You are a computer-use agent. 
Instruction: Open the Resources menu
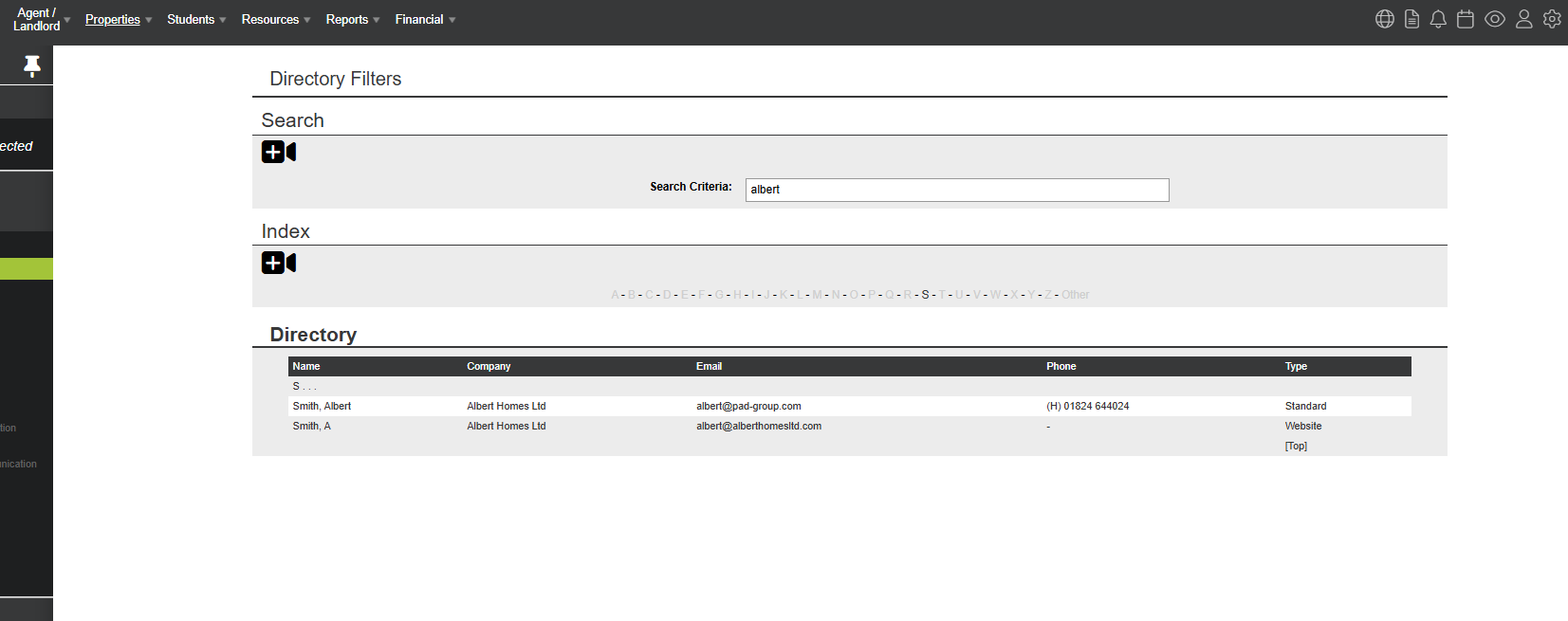click(x=275, y=20)
